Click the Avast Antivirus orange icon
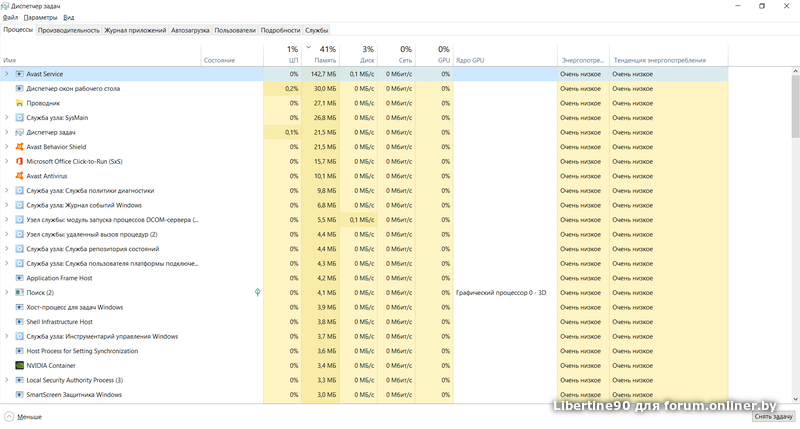The image size is (800, 429). click(x=19, y=176)
